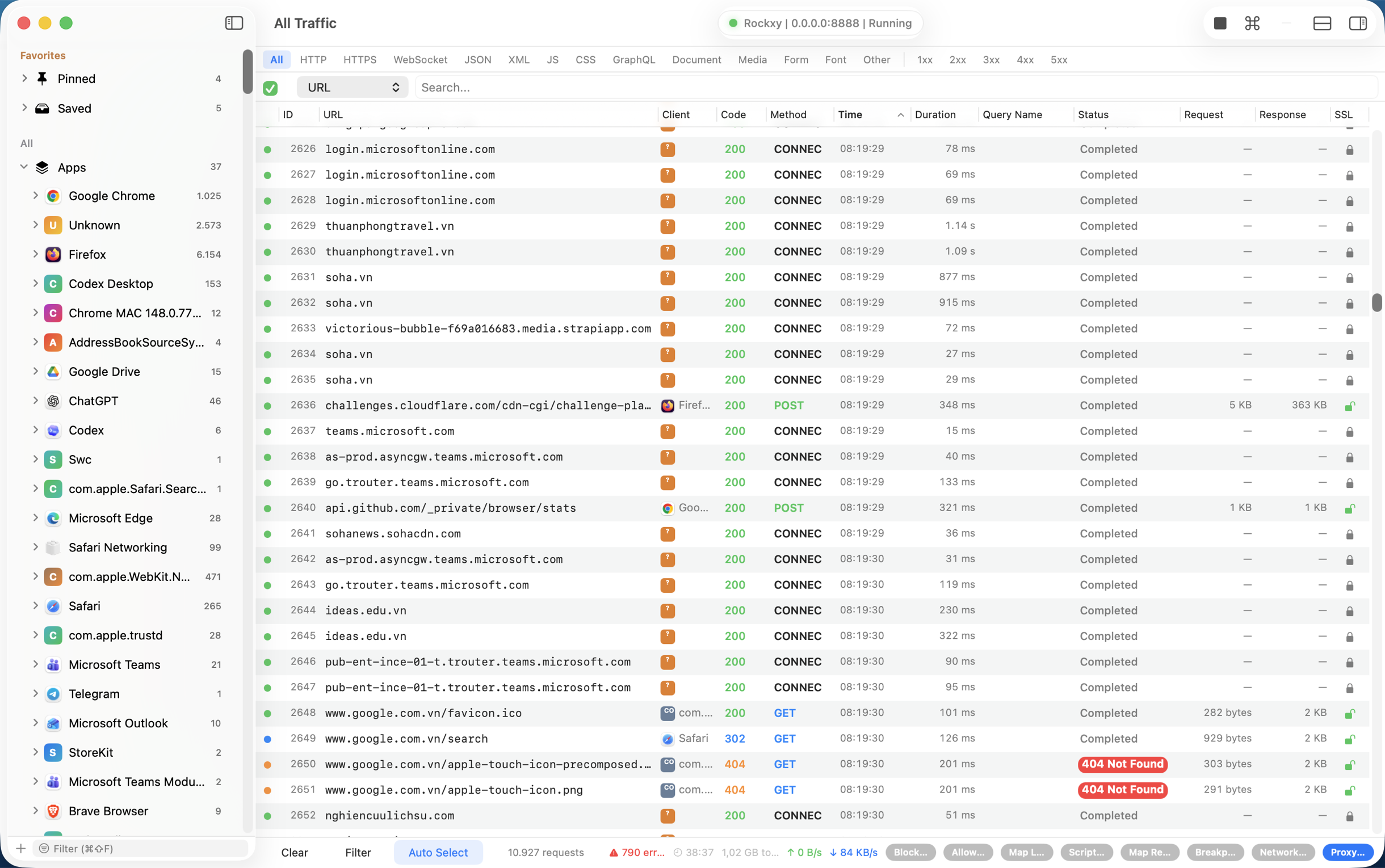The image size is (1385, 868).
Task: Stop the proxy recording square button
Action: [1220, 23]
